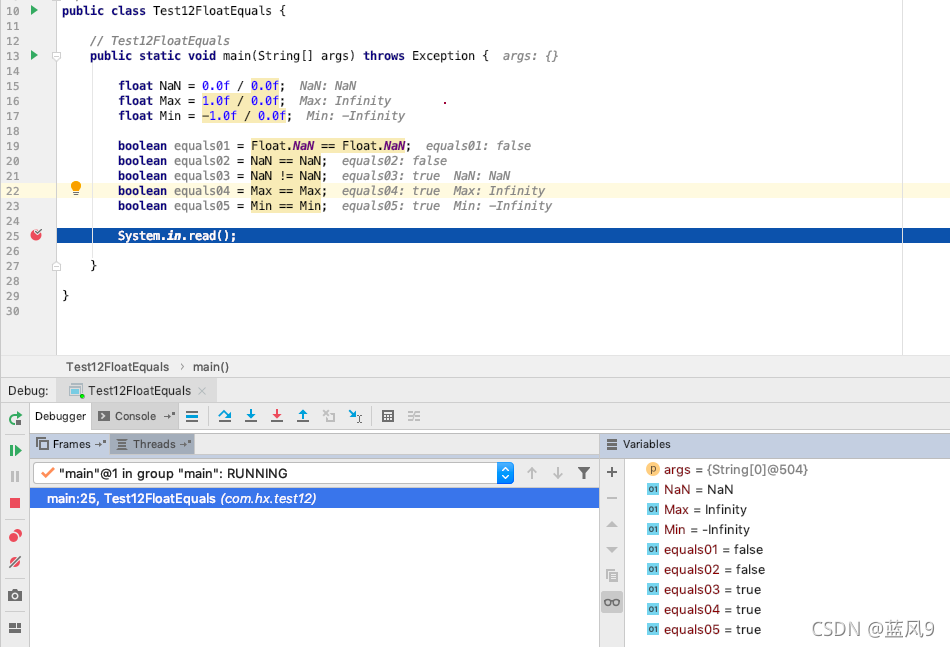Screen dimensions: 950x647
Task: Close the Test12FloatEquals debug tab
Action: 202,391
